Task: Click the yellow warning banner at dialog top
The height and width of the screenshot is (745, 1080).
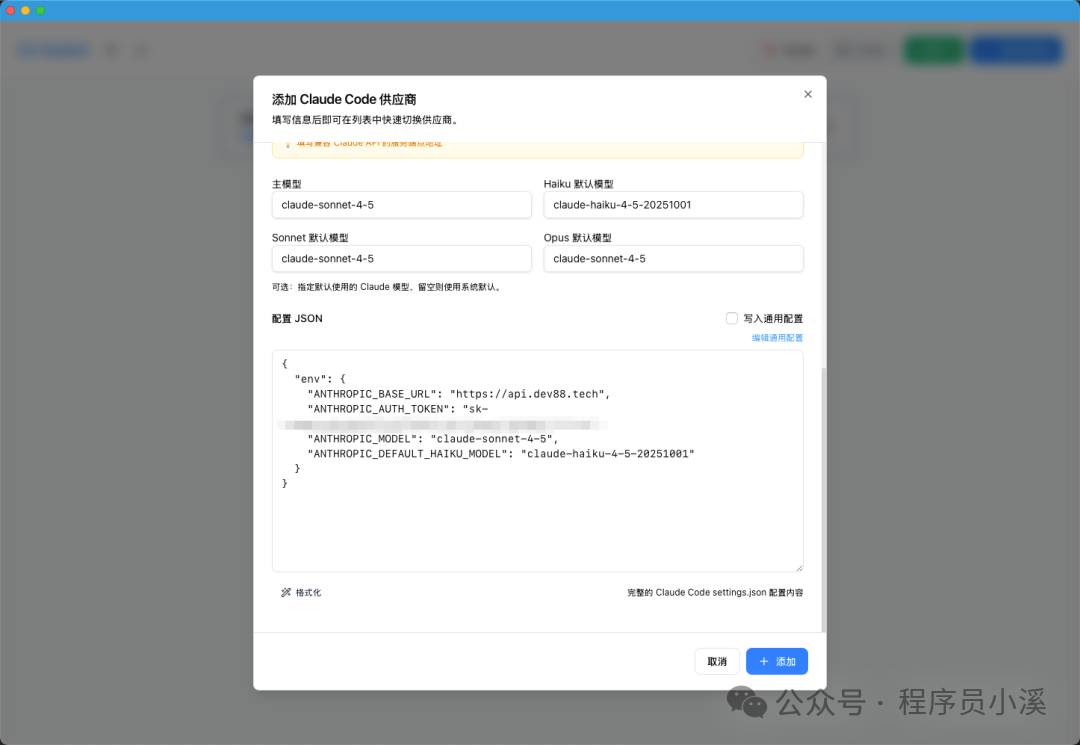Action: (x=538, y=145)
